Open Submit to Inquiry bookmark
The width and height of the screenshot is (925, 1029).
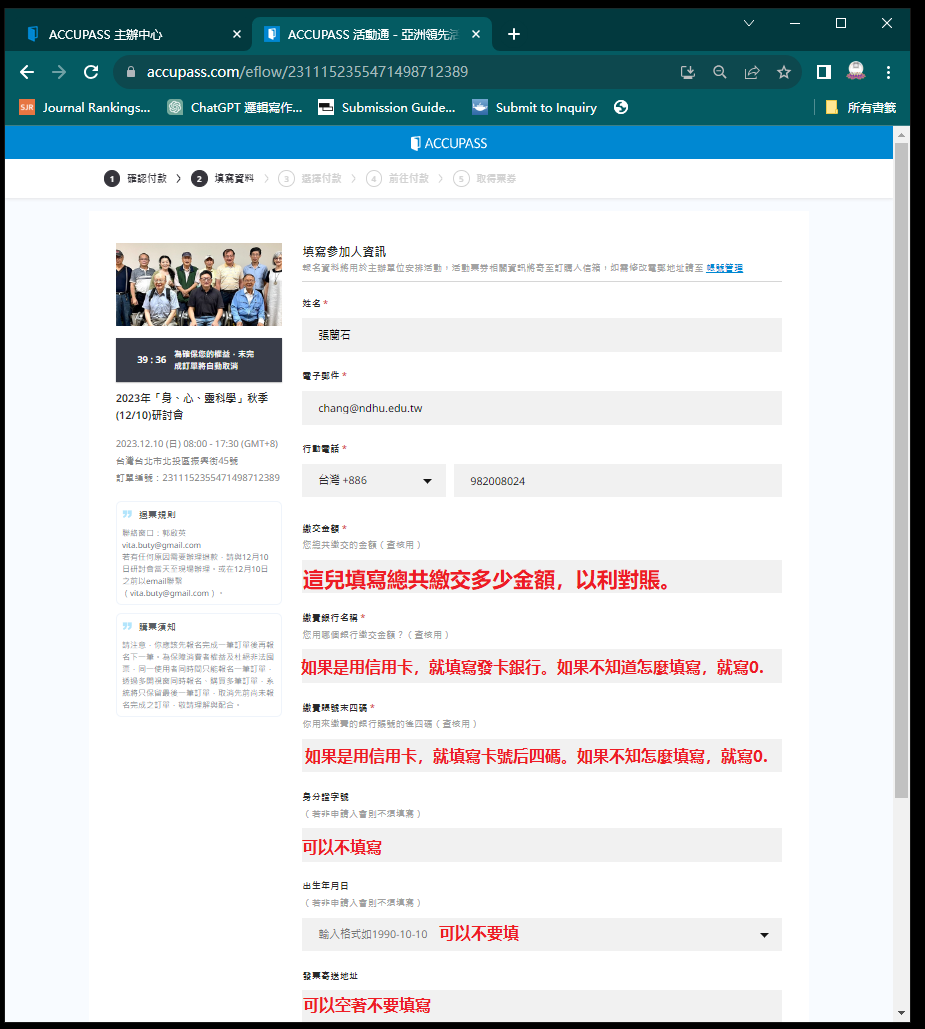coord(535,107)
